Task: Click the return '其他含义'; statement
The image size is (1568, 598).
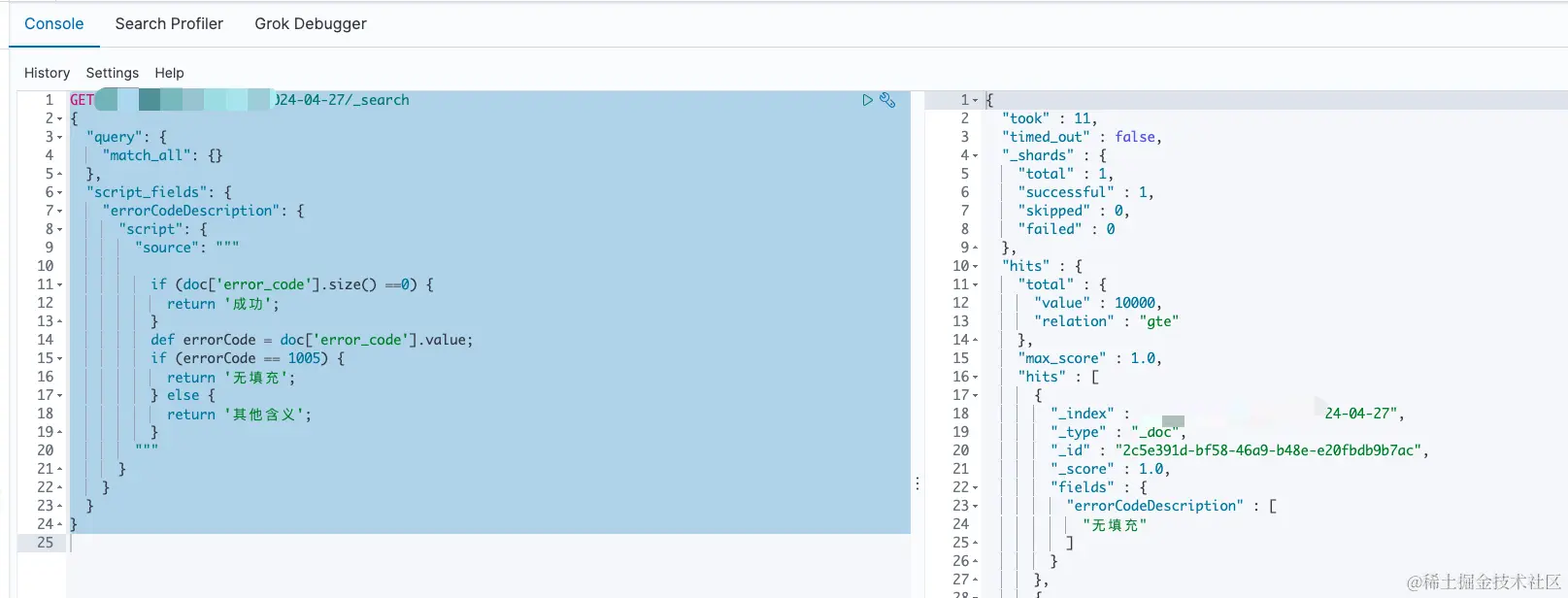Action: pyautogui.click(x=239, y=414)
